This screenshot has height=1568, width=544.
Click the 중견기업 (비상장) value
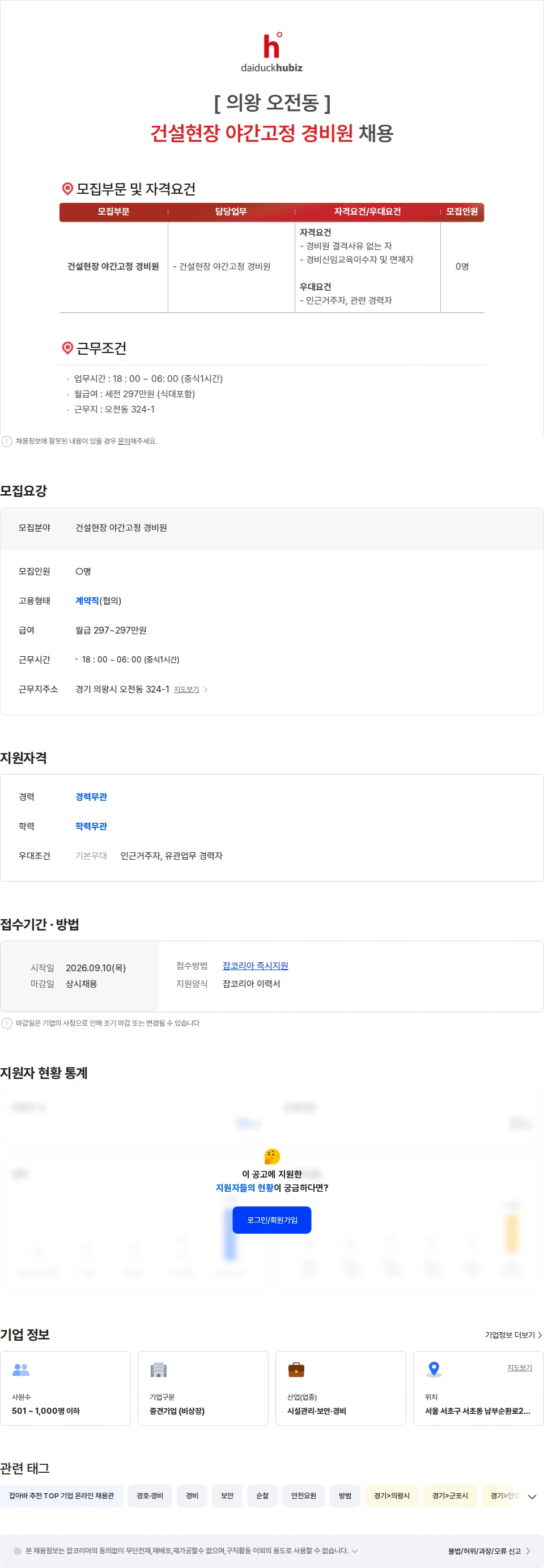[x=177, y=1411]
